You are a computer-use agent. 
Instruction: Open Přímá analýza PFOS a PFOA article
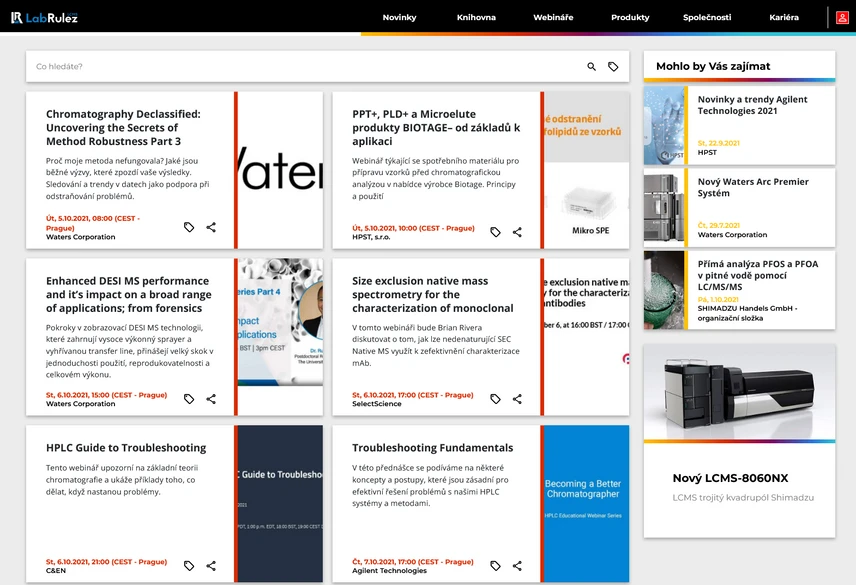pos(758,275)
